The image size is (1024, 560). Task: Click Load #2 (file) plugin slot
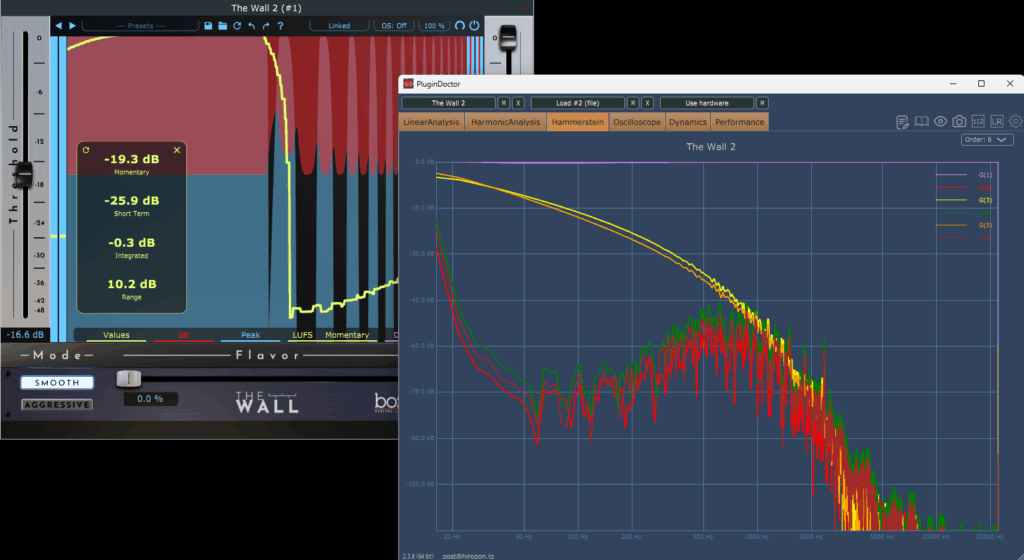577,103
